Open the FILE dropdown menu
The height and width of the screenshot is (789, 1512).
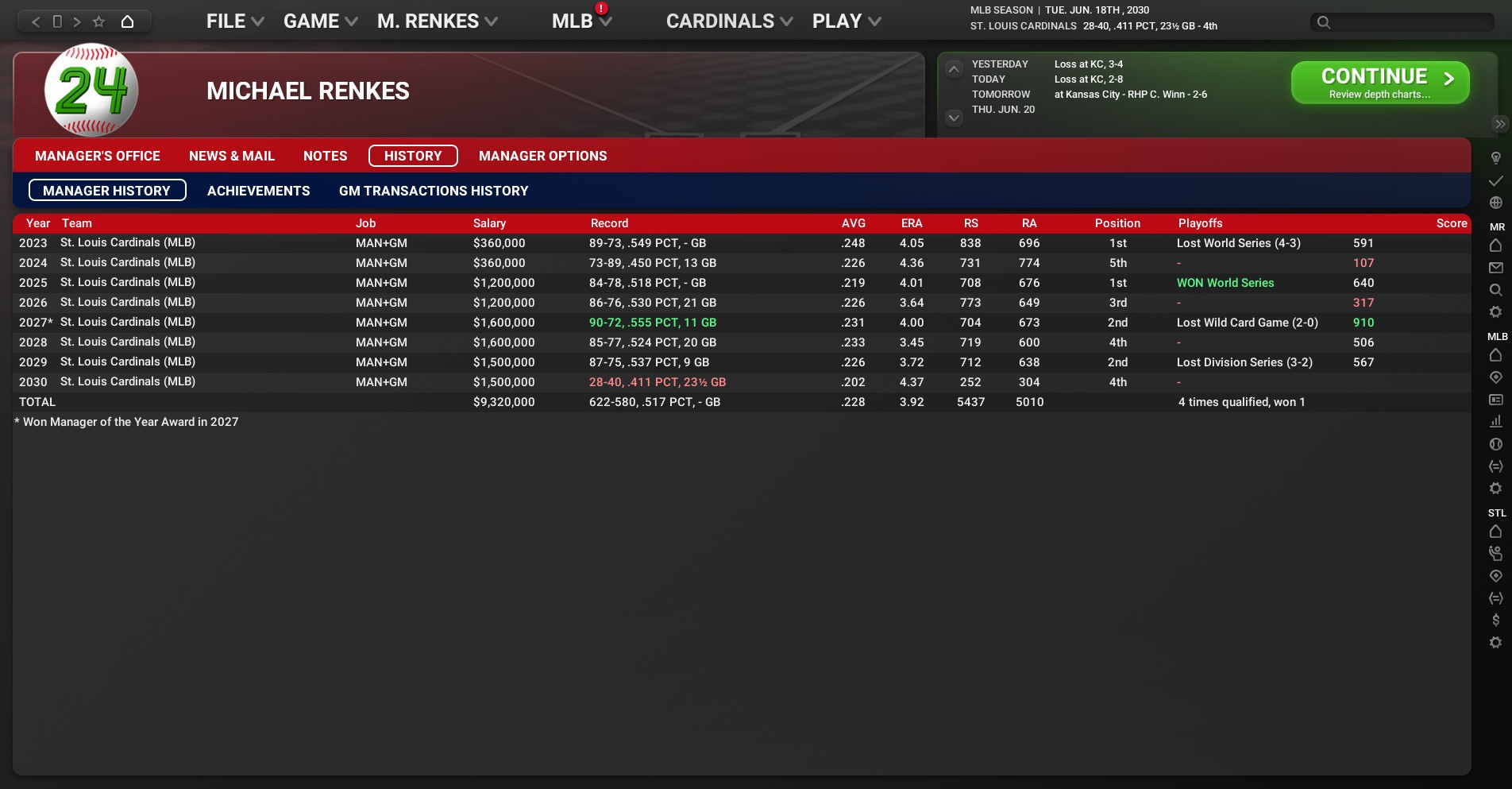tap(235, 21)
